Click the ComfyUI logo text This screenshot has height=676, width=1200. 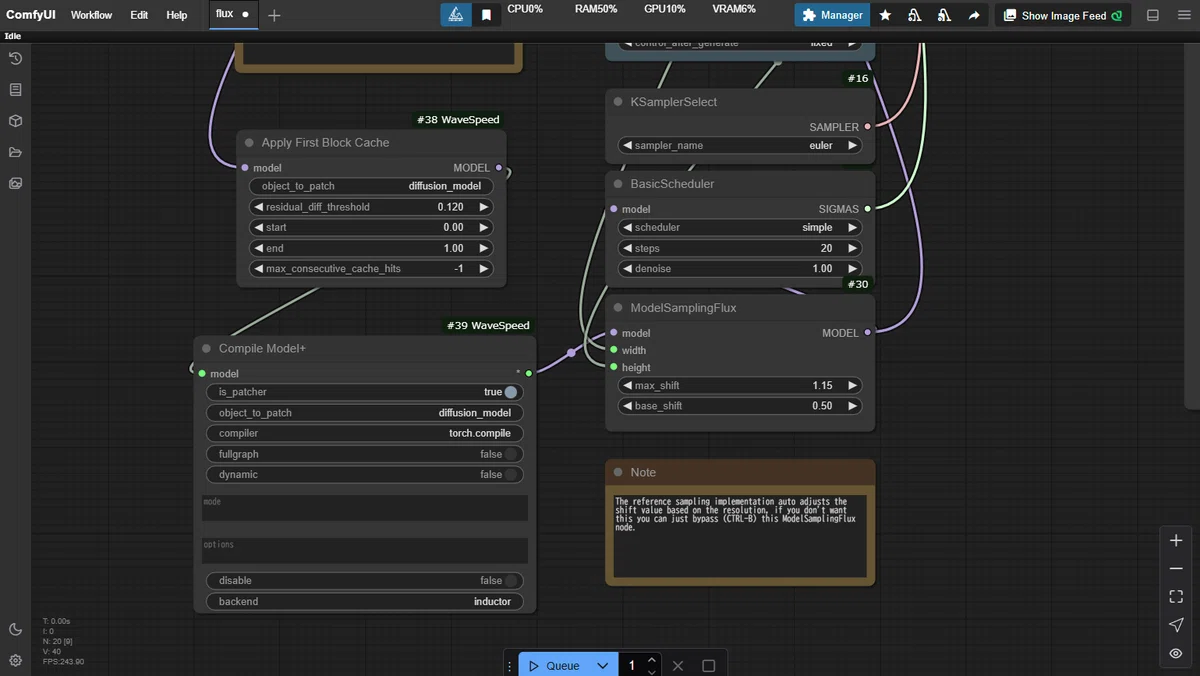point(30,15)
